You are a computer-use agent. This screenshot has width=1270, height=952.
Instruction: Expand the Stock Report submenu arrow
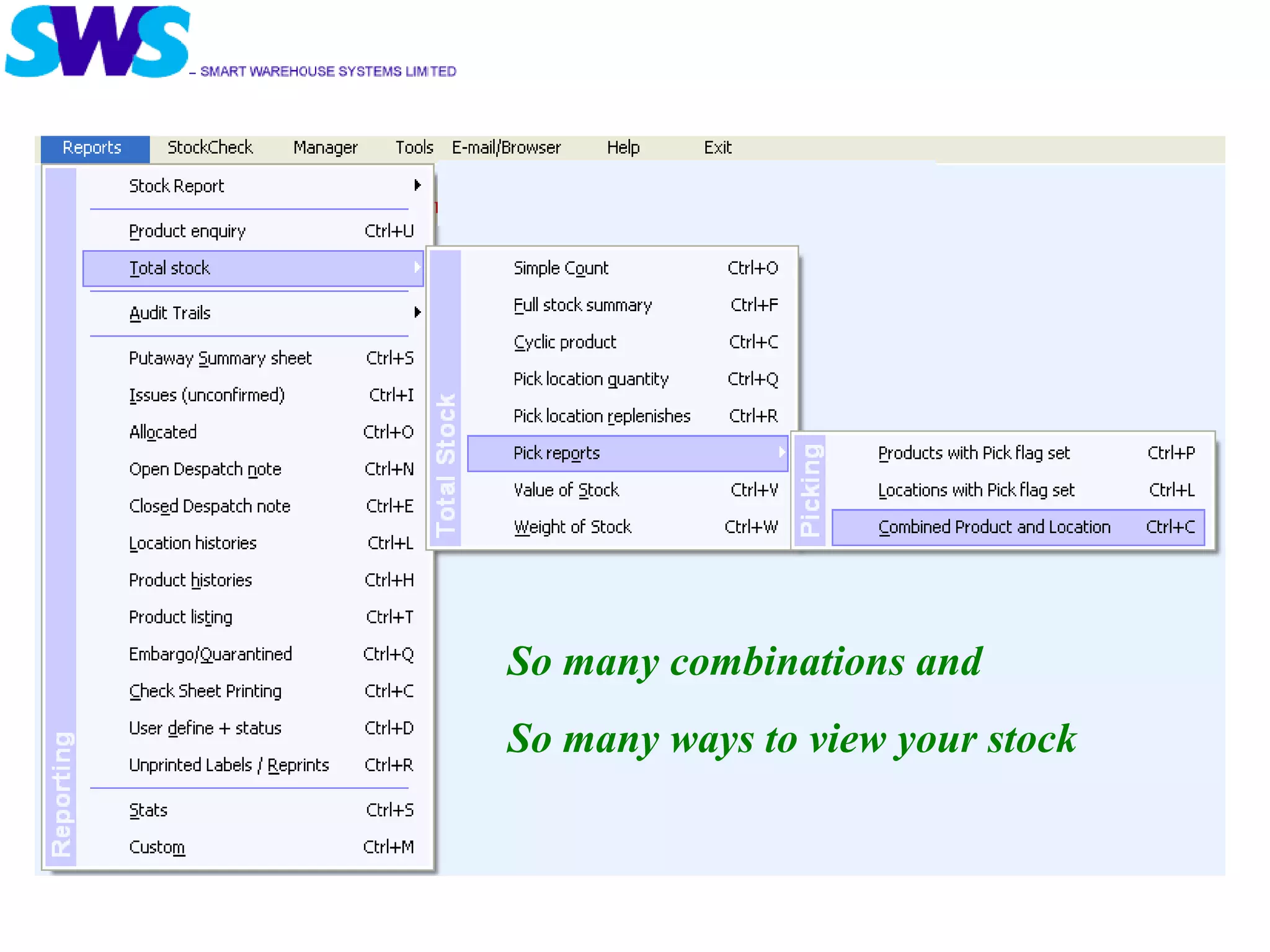(417, 185)
